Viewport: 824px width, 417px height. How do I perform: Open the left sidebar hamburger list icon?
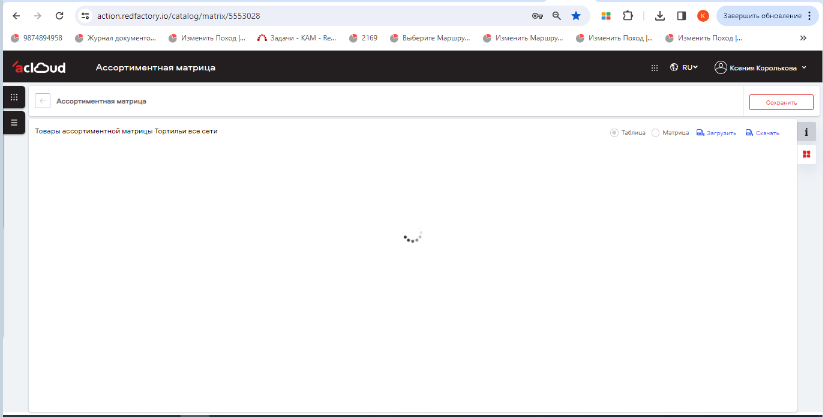coord(14,123)
